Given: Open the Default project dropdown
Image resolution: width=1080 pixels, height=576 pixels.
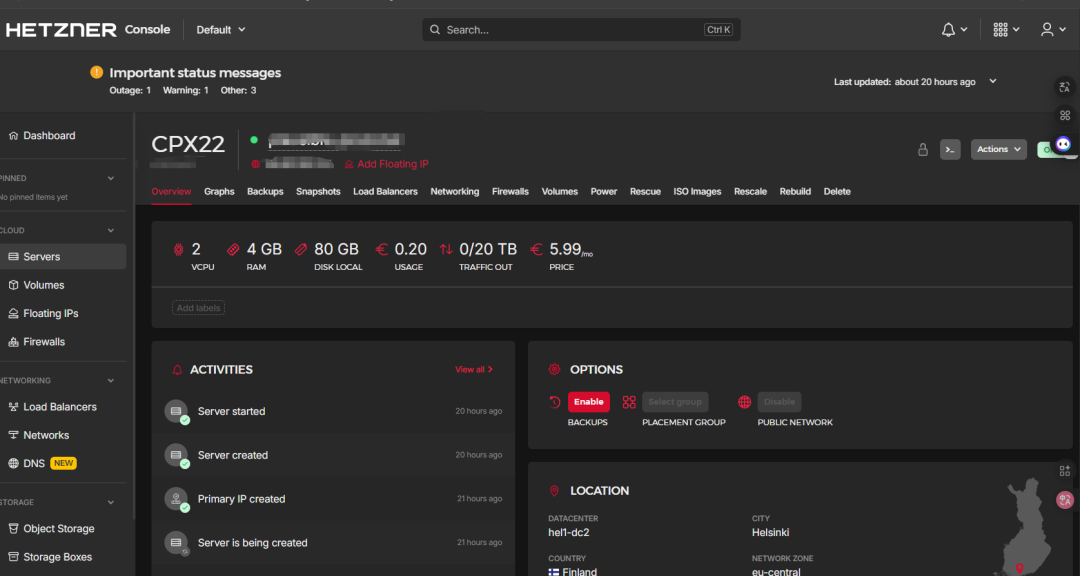Looking at the screenshot, I should 220,30.
